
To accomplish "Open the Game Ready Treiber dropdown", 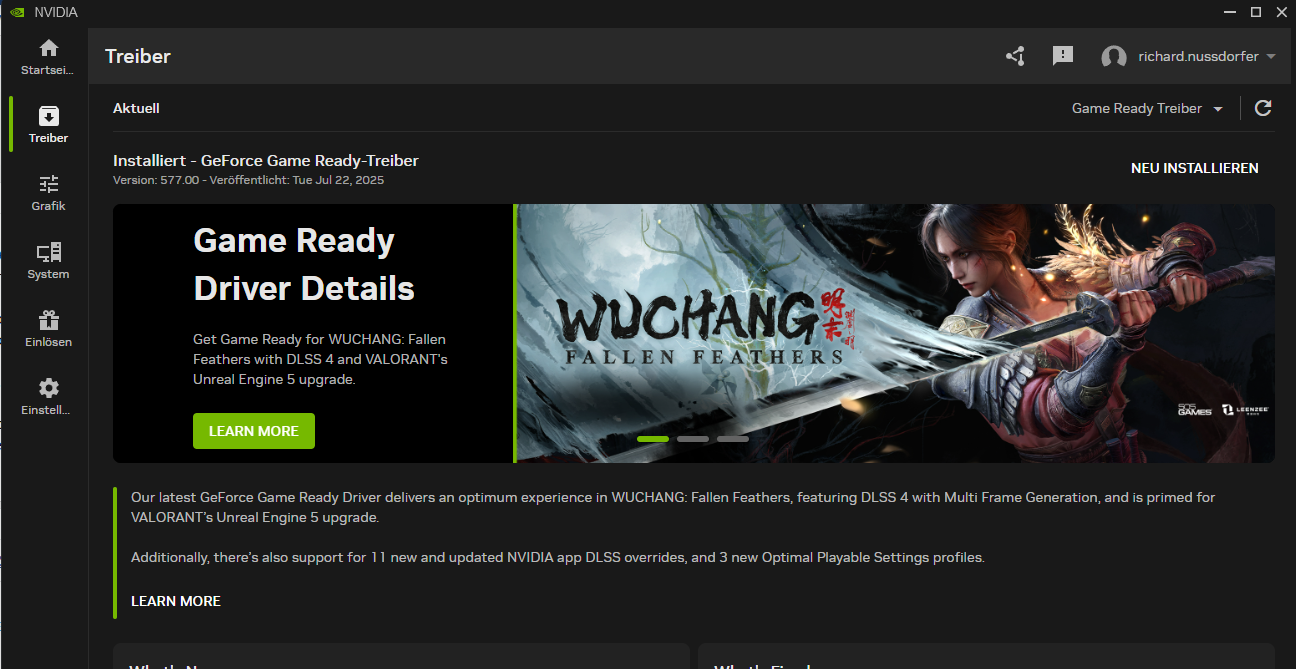I will [x=1147, y=108].
